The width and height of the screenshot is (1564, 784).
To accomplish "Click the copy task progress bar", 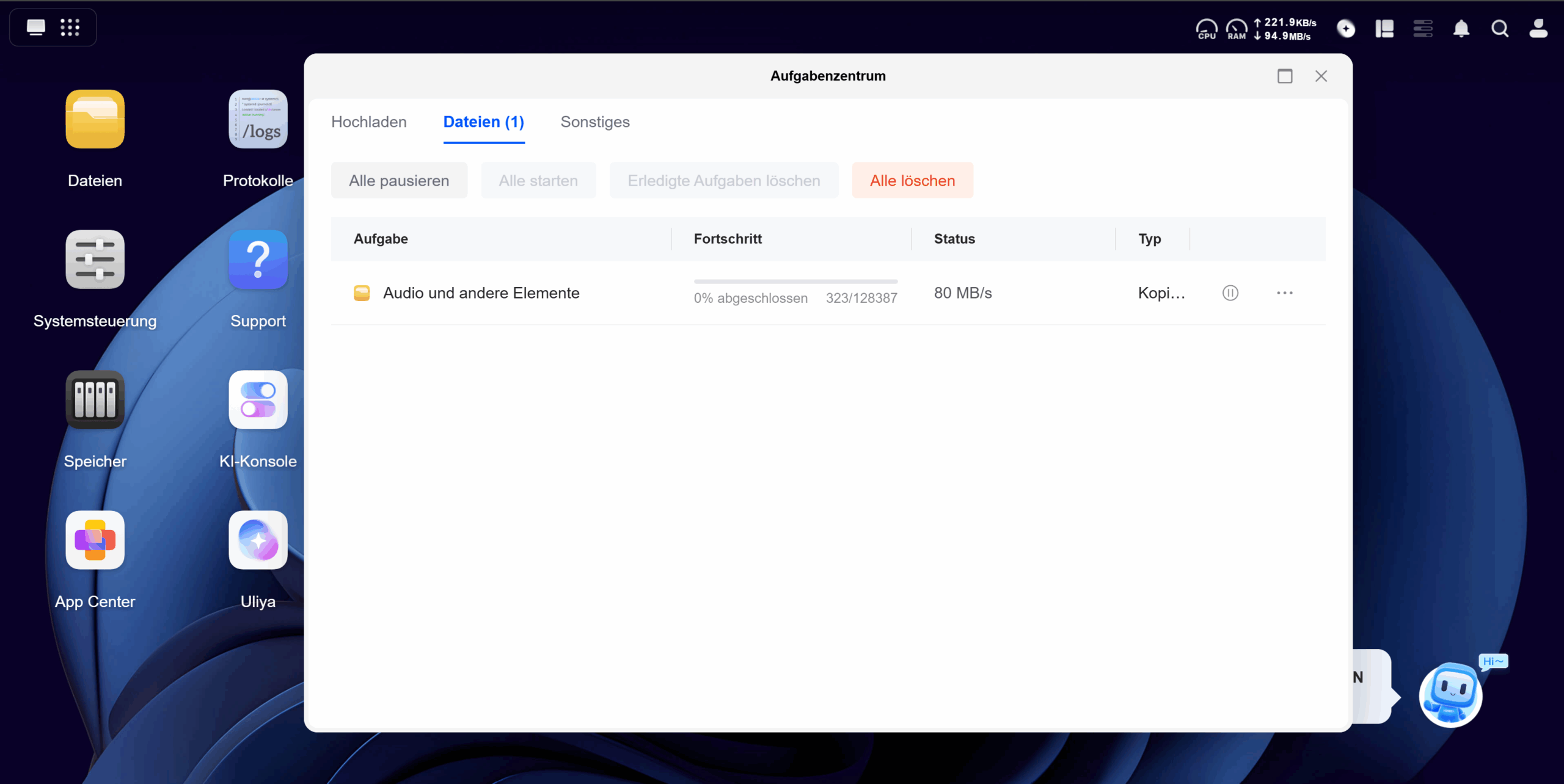I will point(795,281).
